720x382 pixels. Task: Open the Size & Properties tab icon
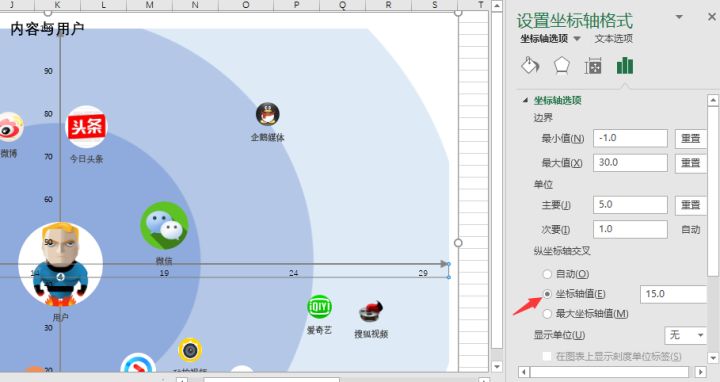tap(593, 67)
